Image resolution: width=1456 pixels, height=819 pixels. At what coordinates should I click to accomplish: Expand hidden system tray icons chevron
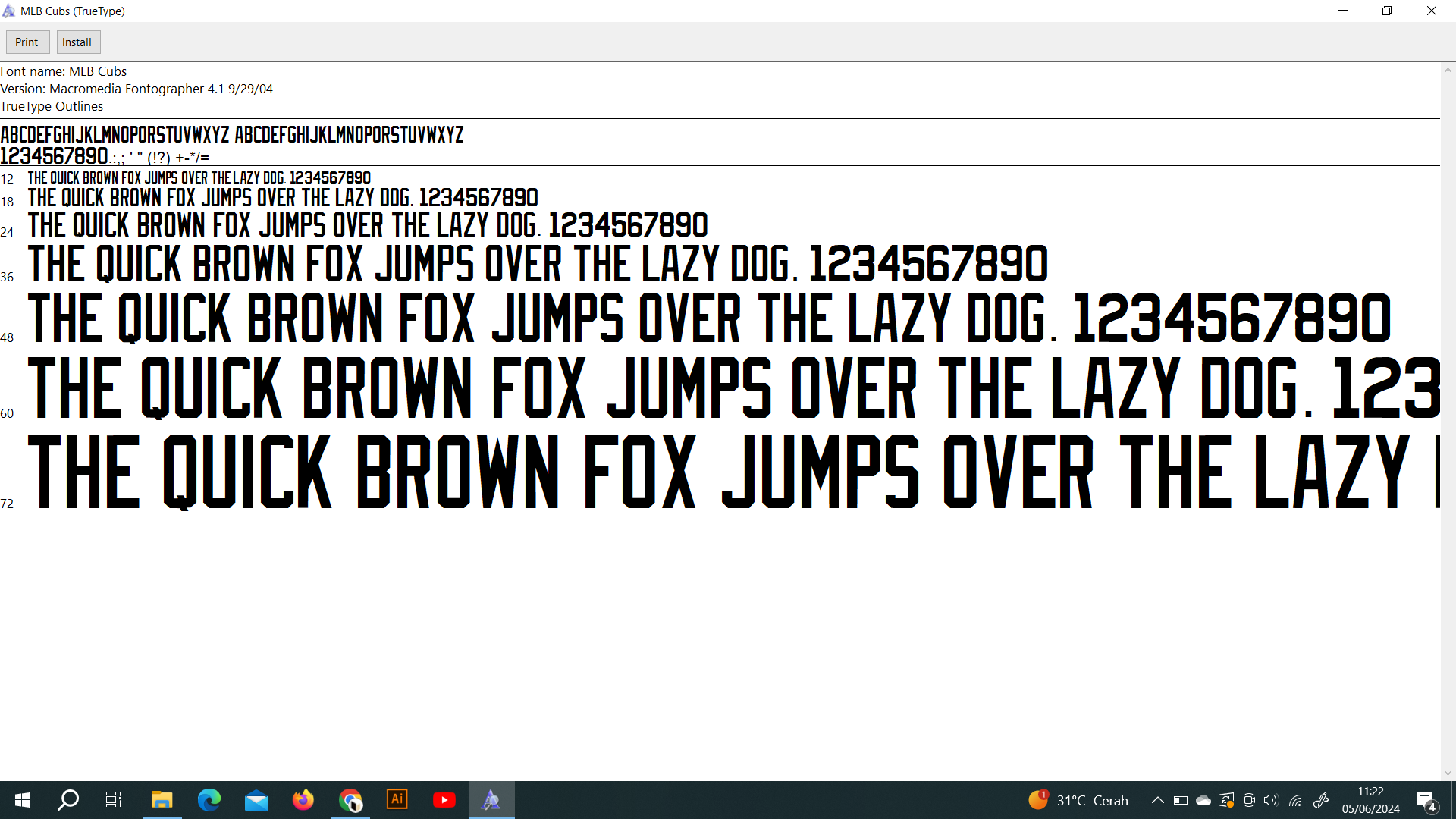1158,800
